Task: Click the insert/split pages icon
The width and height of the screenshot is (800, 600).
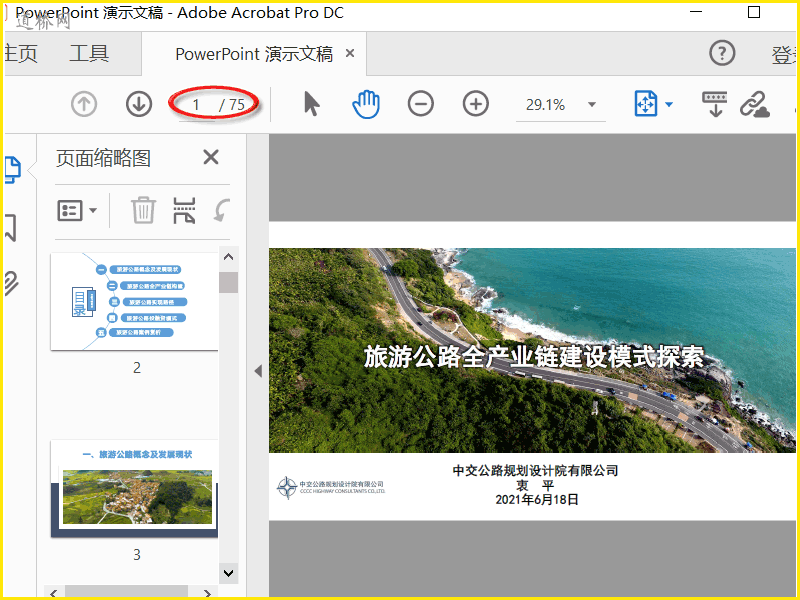Action: (184, 210)
